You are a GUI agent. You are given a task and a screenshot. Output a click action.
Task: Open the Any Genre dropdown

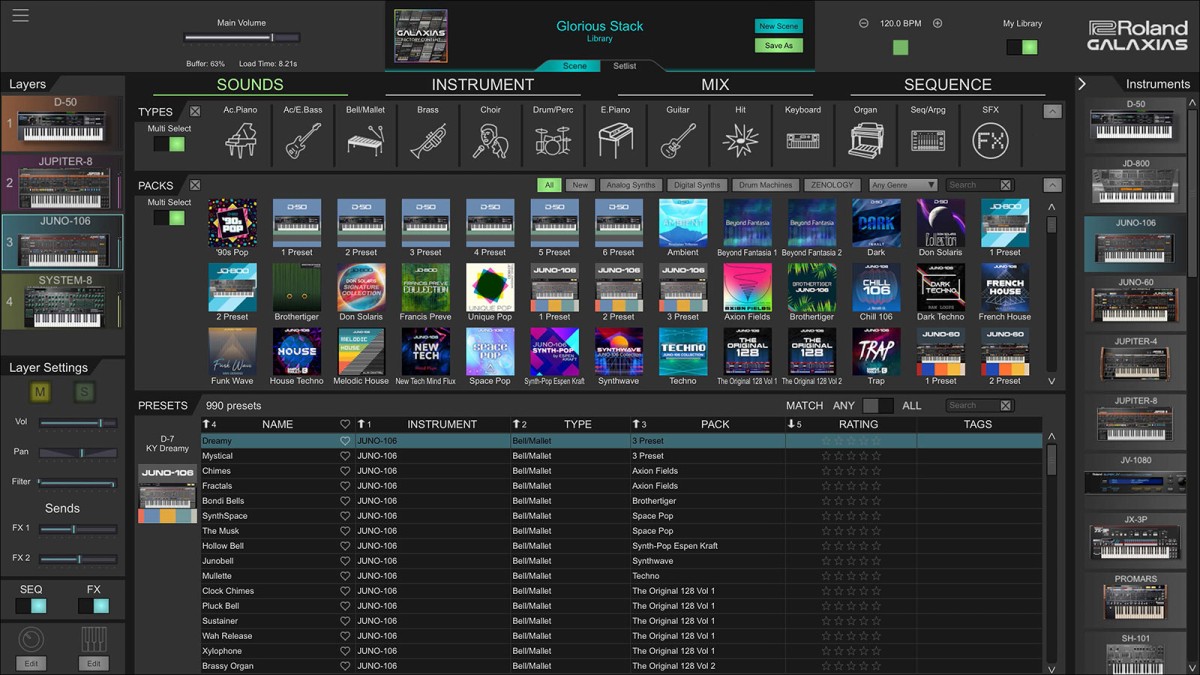(x=903, y=185)
